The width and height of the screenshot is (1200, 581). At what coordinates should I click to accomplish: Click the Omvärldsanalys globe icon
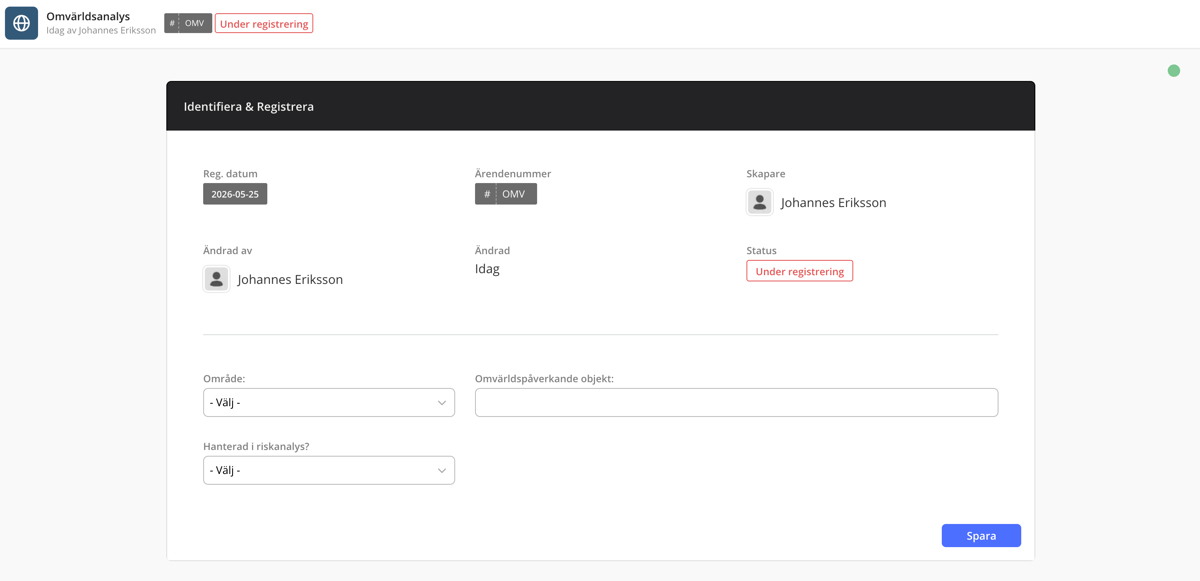point(21,23)
